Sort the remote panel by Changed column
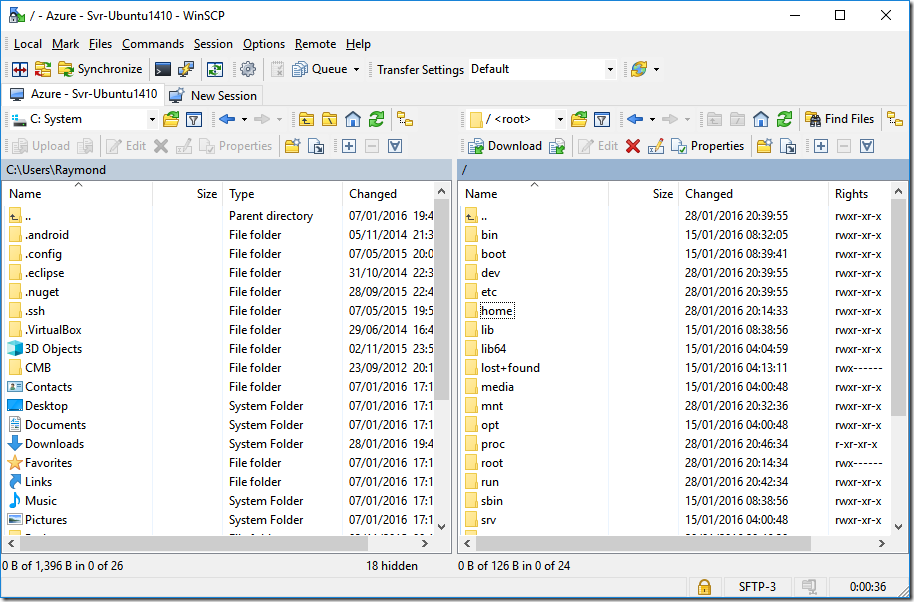The height and width of the screenshot is (602, 914). [x=753, y=194]
